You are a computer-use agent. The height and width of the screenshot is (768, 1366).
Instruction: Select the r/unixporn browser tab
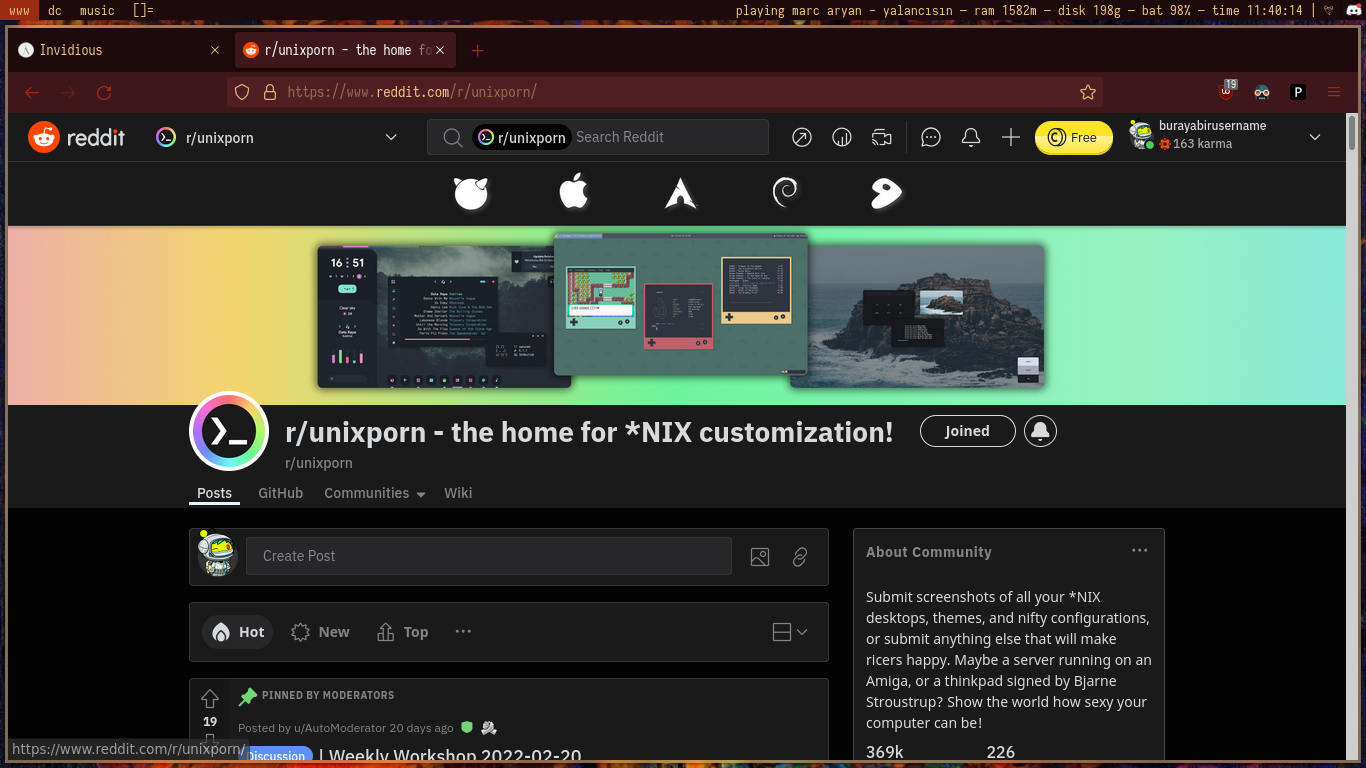pyautogui.click(x=346, y=50)
